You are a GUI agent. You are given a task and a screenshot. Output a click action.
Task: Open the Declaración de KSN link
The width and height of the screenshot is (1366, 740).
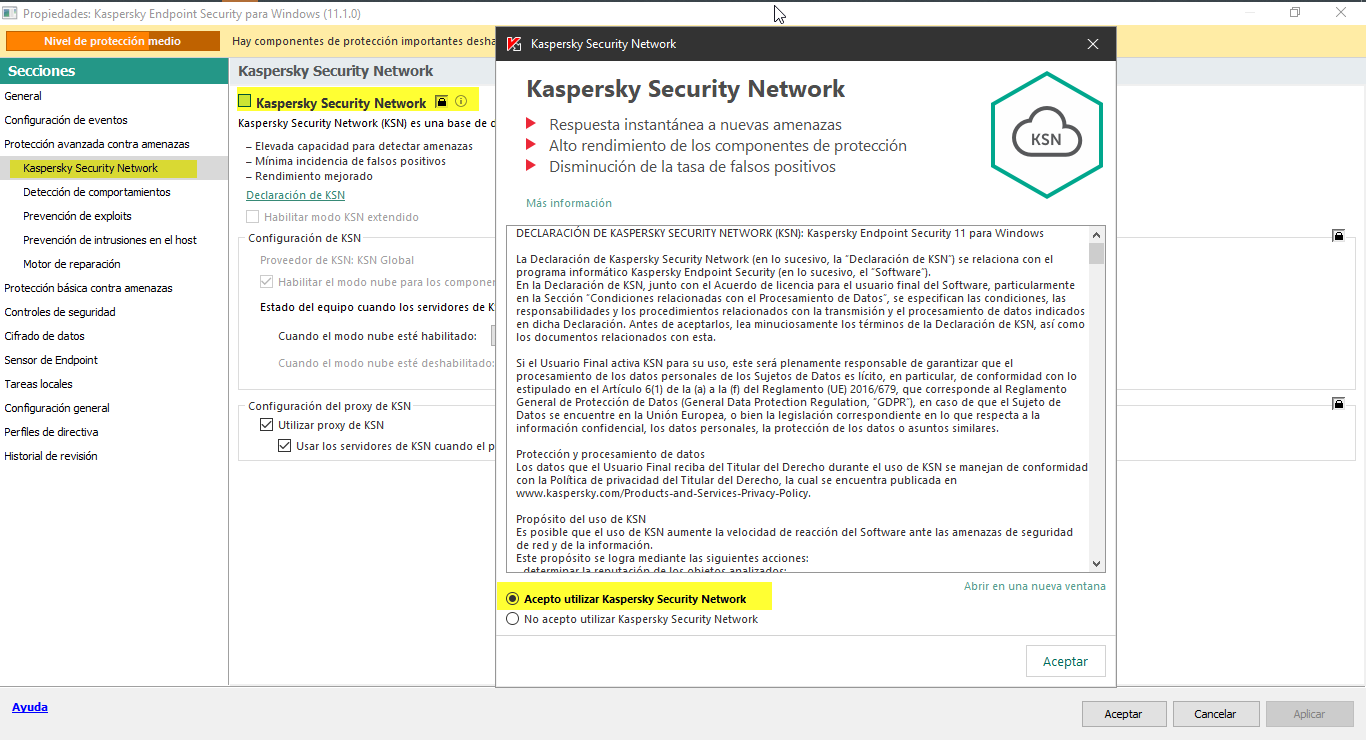[296, 195]
